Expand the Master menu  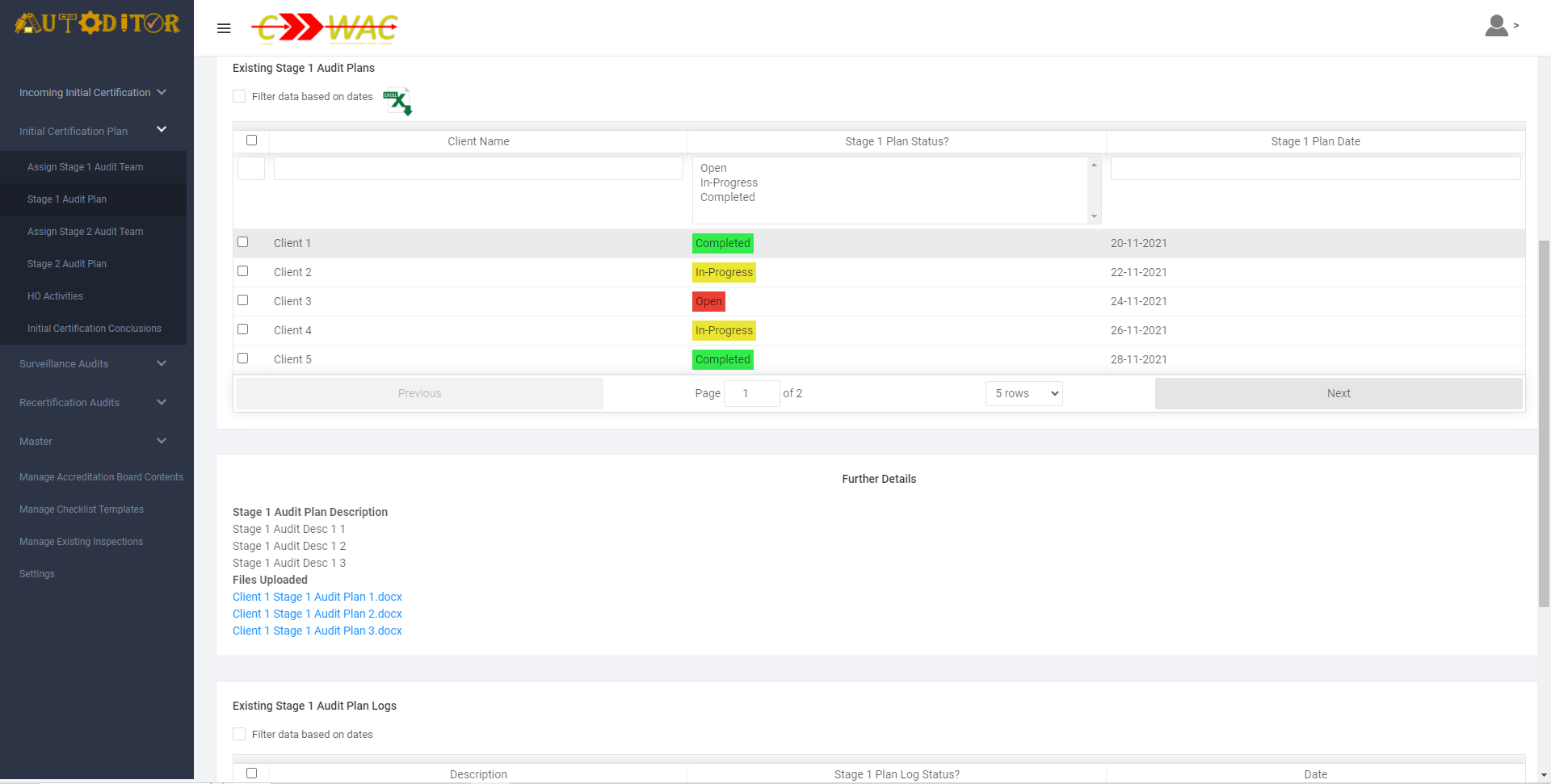point(93,441)
